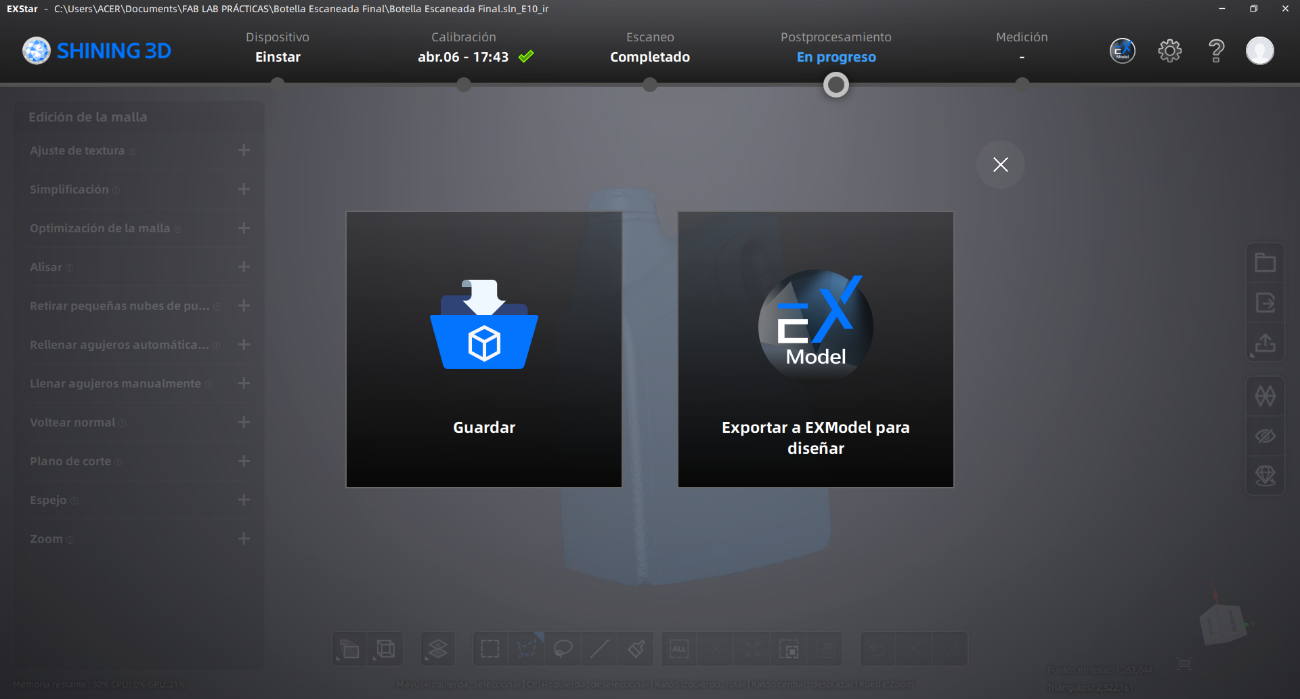
Task: Select the line selection tool
Action: 600,649
